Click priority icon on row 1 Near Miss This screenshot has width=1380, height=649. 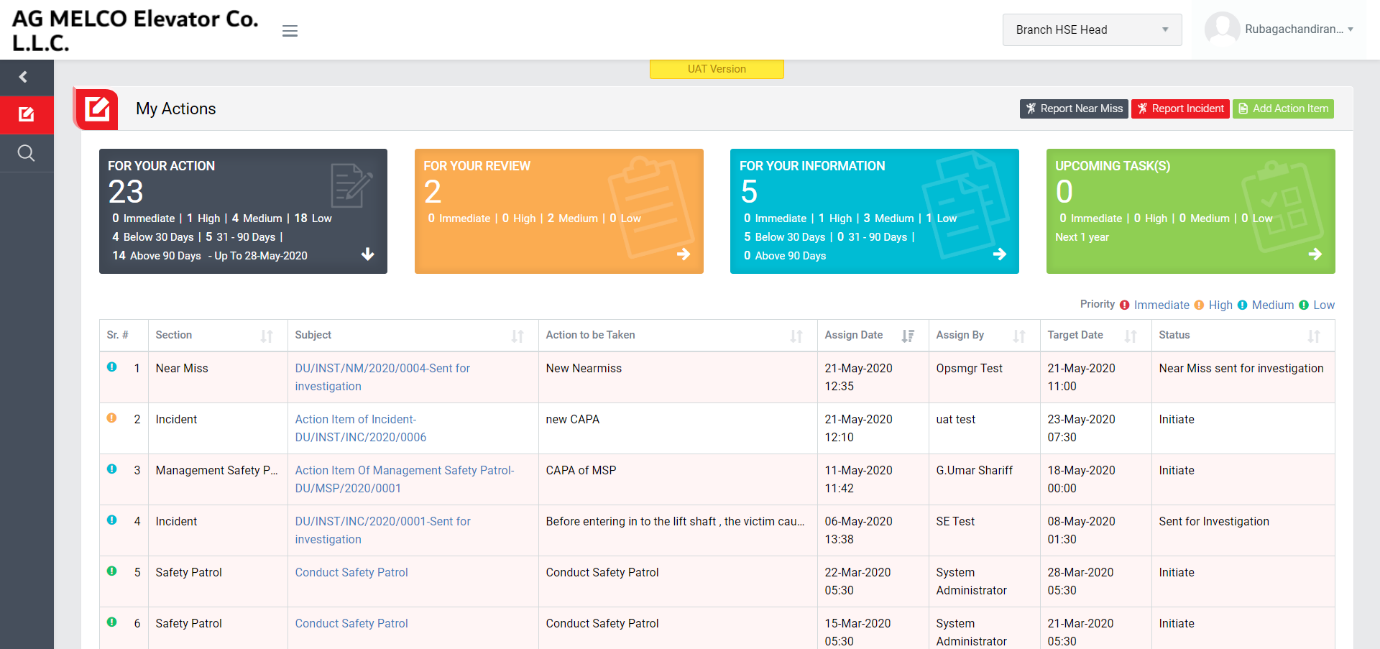tap(112, 367)
